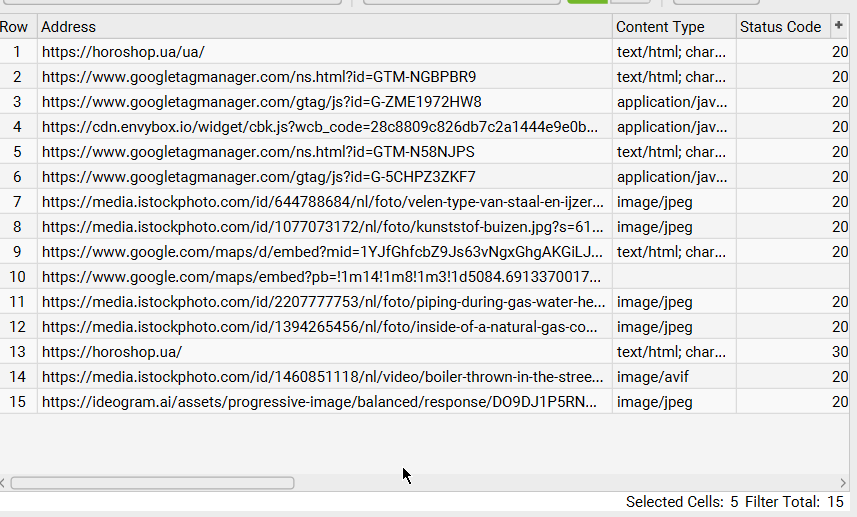Click the horizontal scrollbar's left arrow
Screen dimensions: 857x517
(4, 483)
